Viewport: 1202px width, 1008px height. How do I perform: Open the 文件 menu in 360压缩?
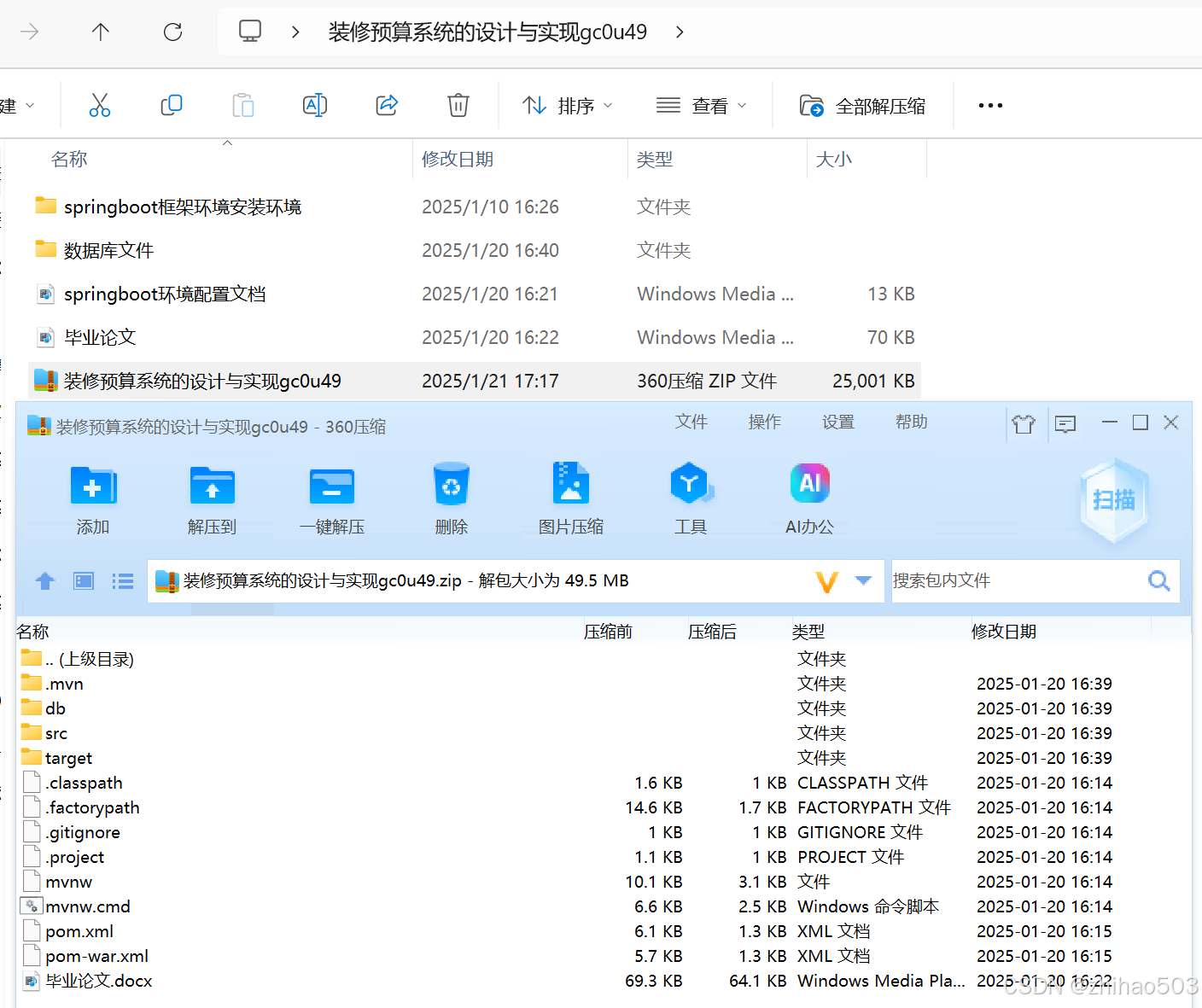[691, 422]
